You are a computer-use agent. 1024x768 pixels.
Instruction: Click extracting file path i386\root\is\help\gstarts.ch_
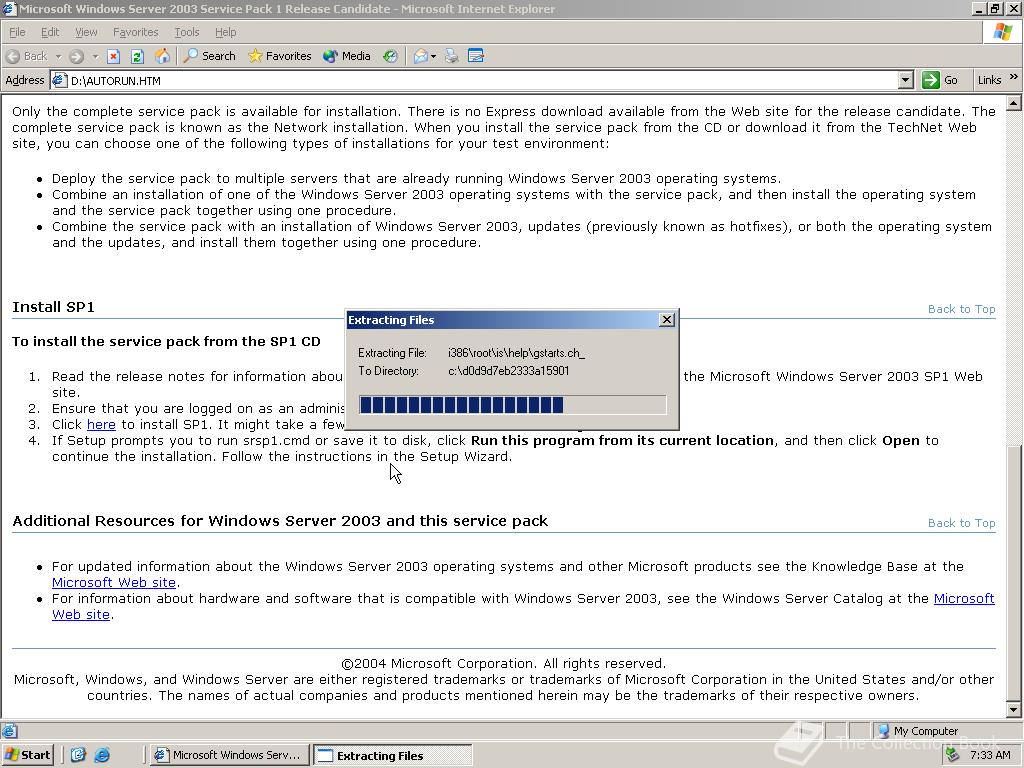(x=516, y=353)
